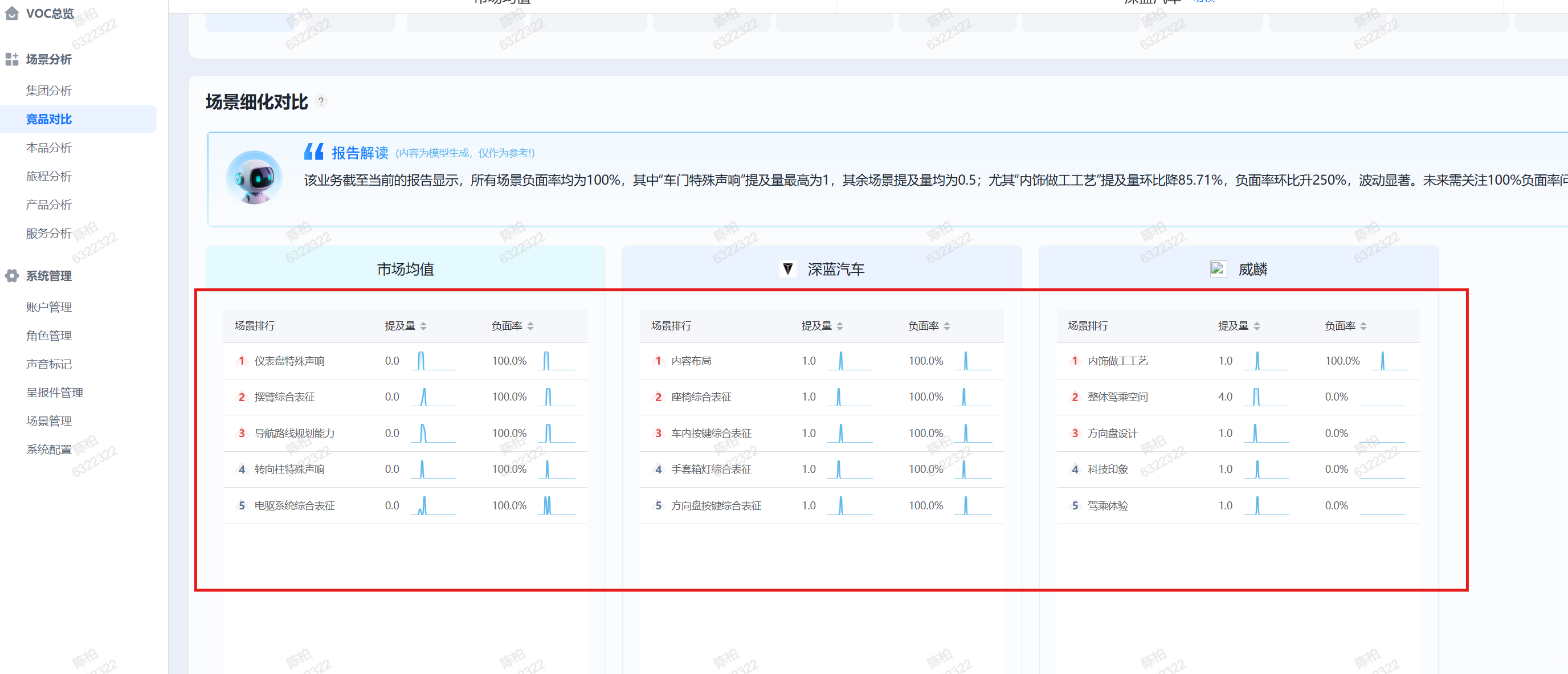The width and height of the screenshot is (1568, 674).
Task: Click the 深蓝汽车 brand logo icon
Action: [787, 269]
